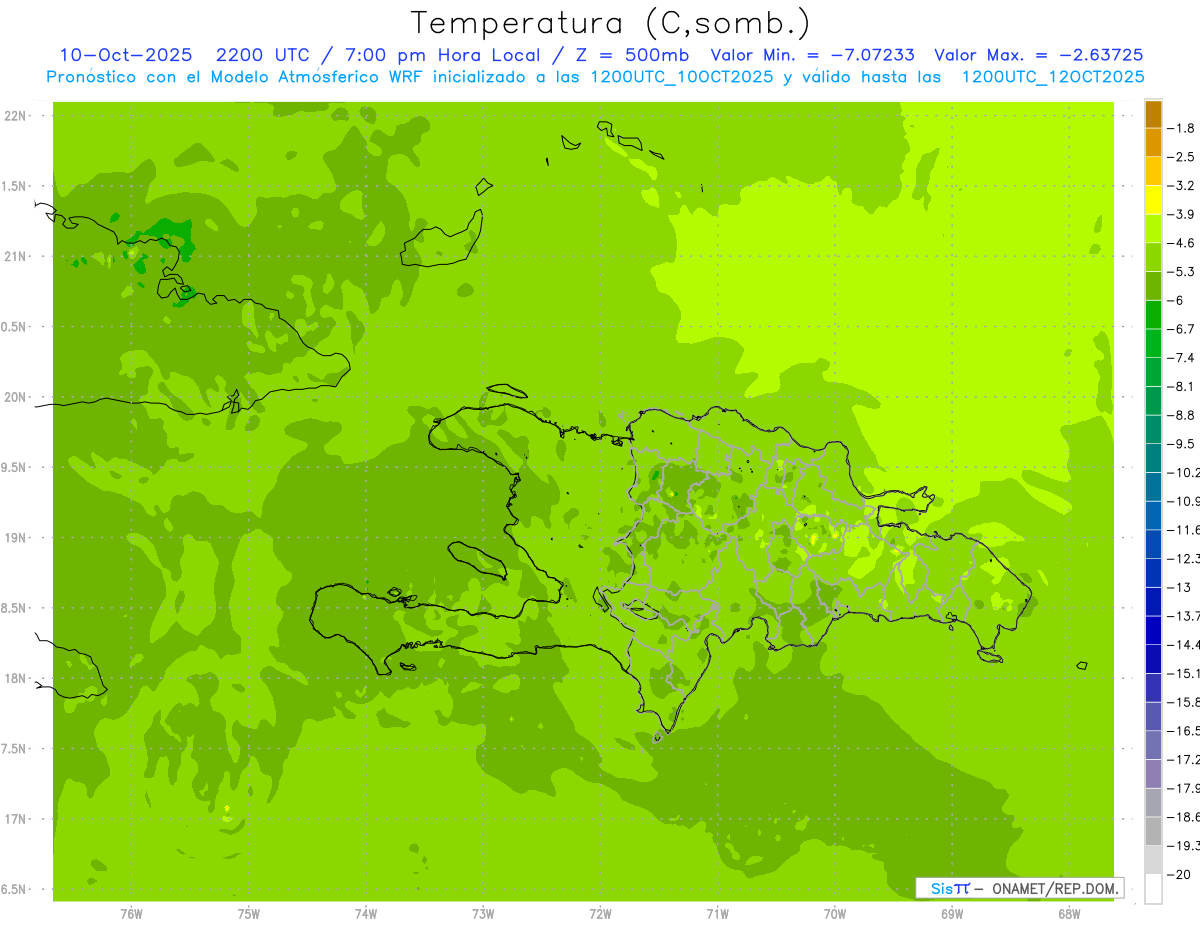Click the '2200 UTC' time text
Image resolution: width=1200 pixels, height=927 pixels.
265,55
